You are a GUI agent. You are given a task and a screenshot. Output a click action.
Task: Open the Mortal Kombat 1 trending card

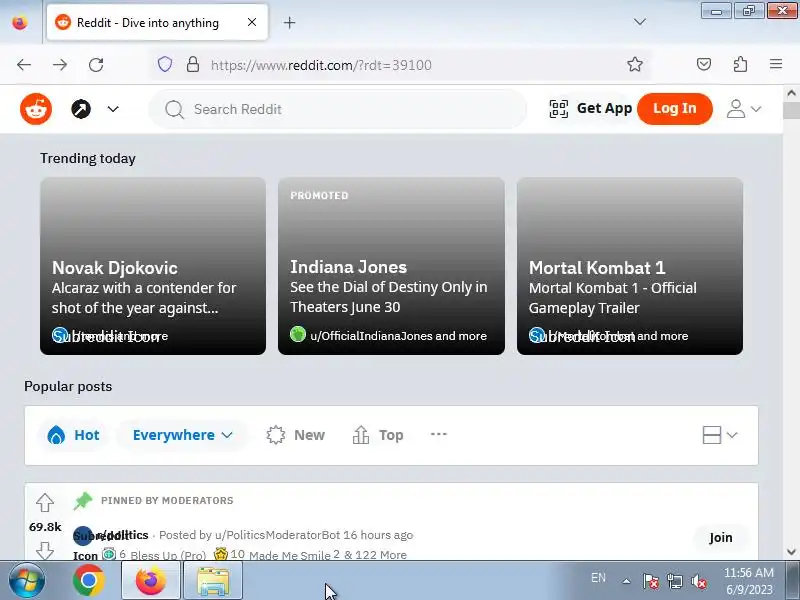pos(630,266)
